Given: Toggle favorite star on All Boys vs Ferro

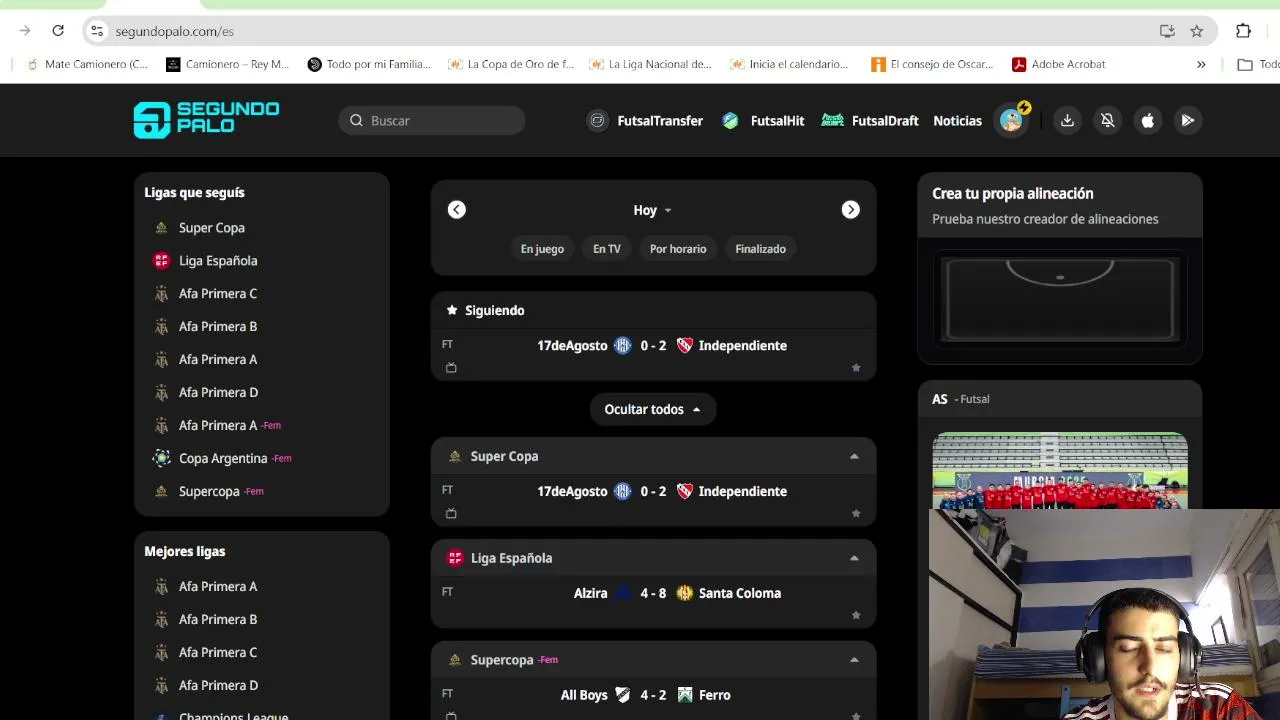Looking at the screenshot, I should pyautogui.click(x=856, y=716).
